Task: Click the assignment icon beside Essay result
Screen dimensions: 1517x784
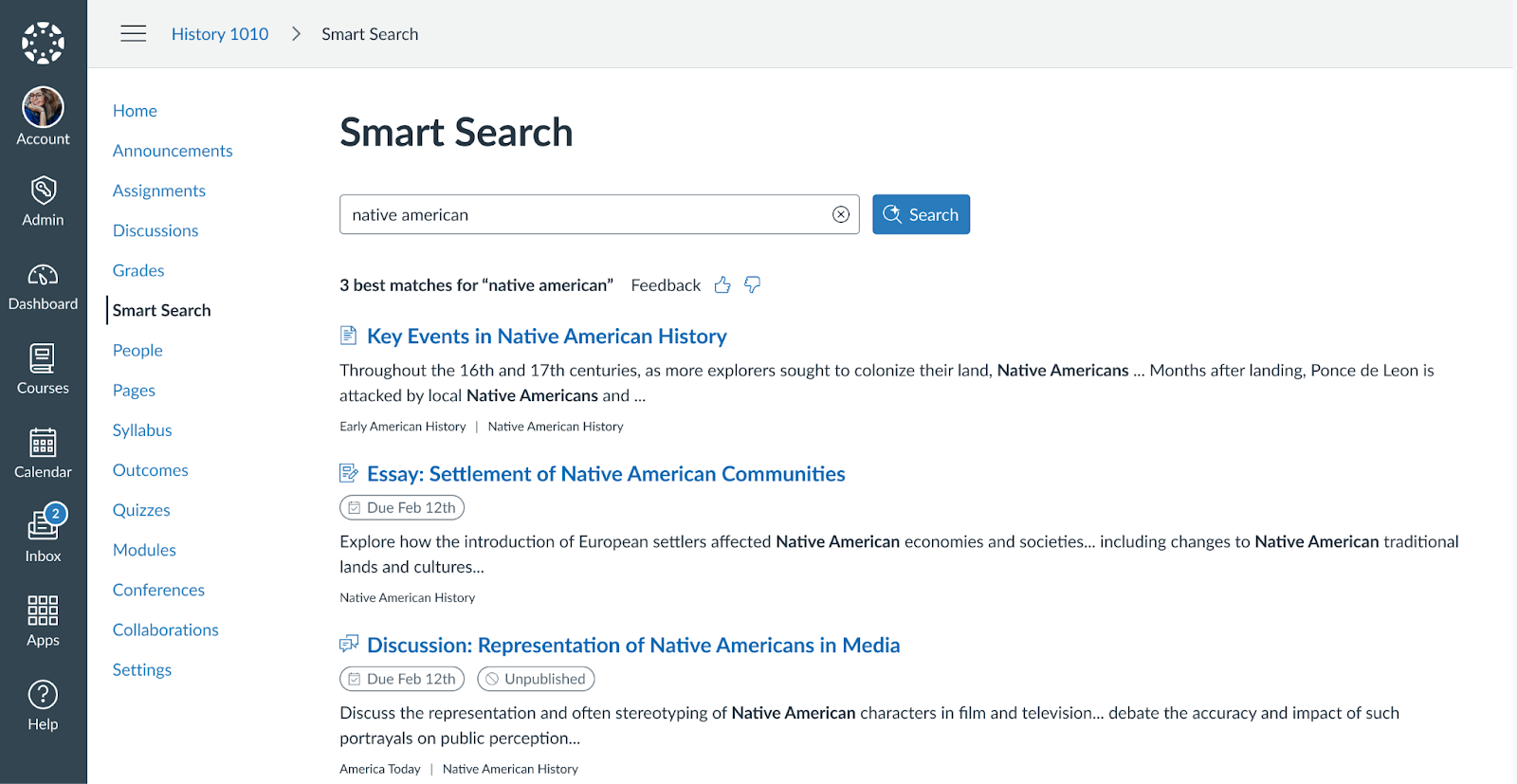Action: coord(349,473)
